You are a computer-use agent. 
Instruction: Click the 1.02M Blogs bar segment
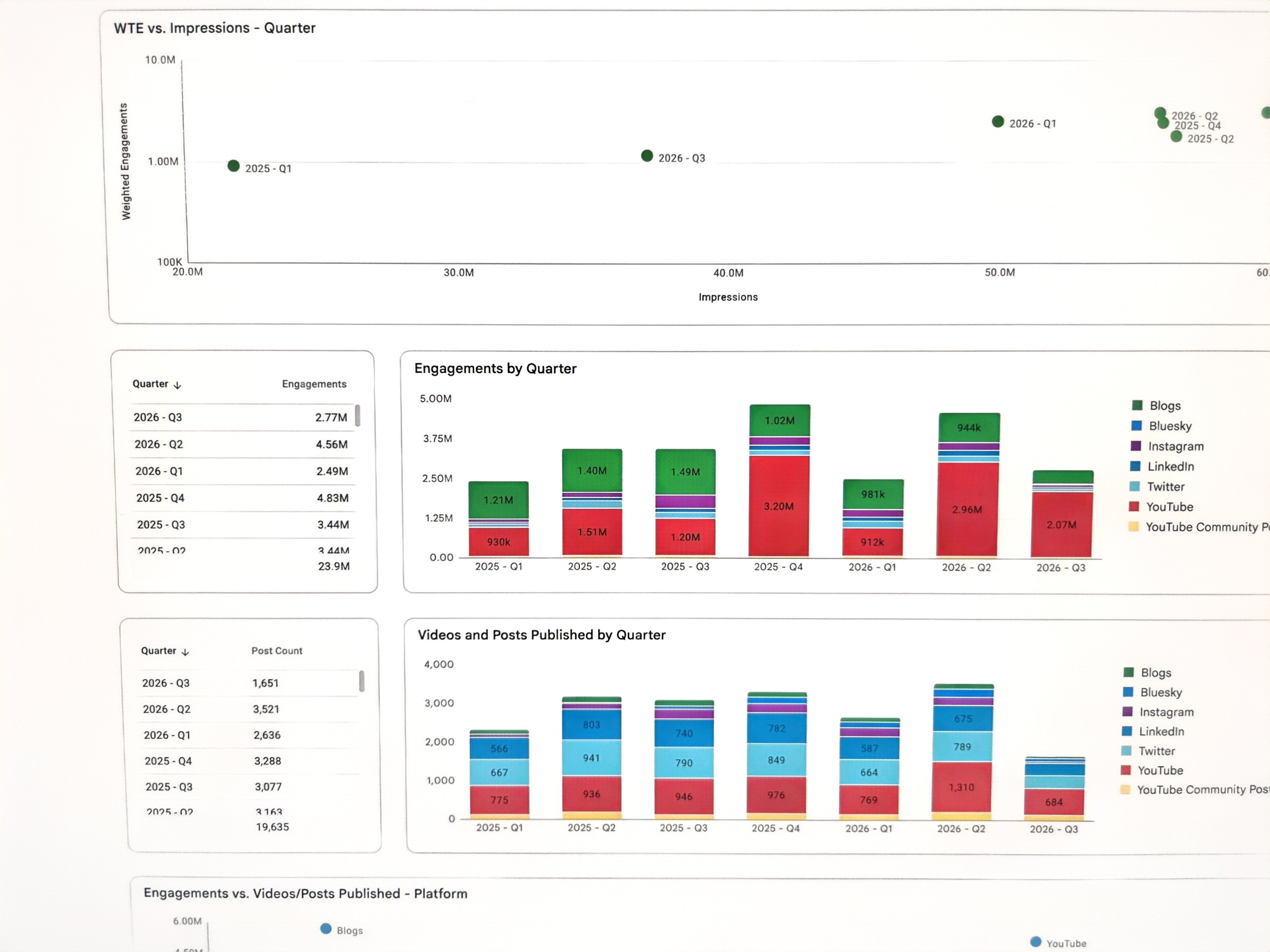click(x=780, y=421)
